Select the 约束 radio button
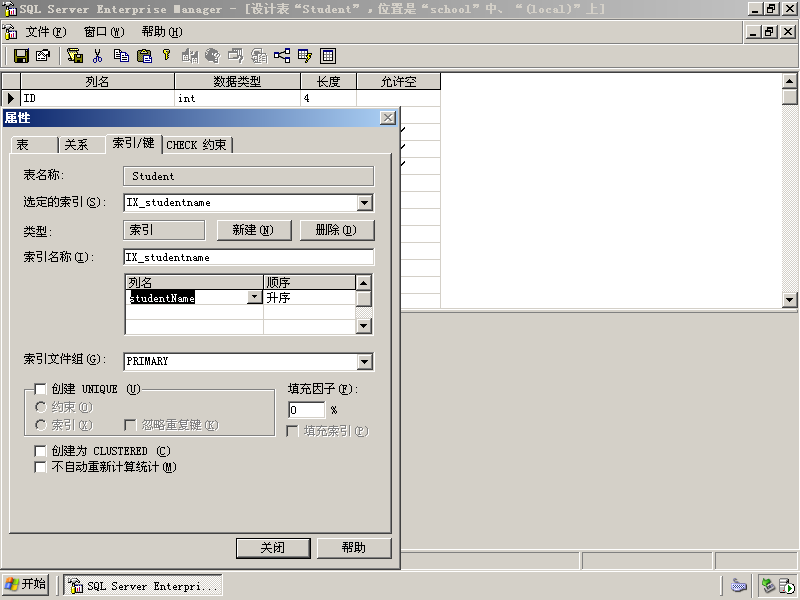The image size is (800, 600). click(41, 407)
